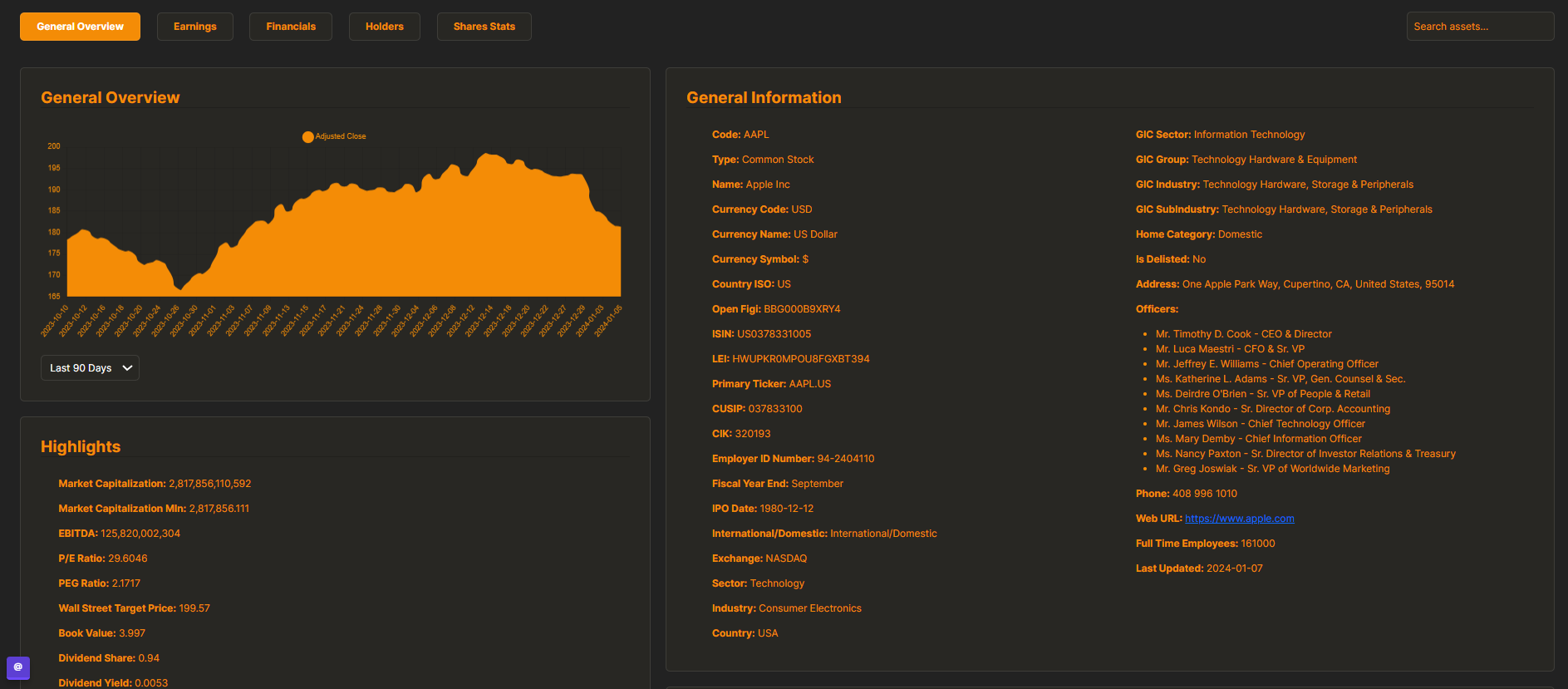Click the Name Apple Inc entry

(x=751, y=185)
